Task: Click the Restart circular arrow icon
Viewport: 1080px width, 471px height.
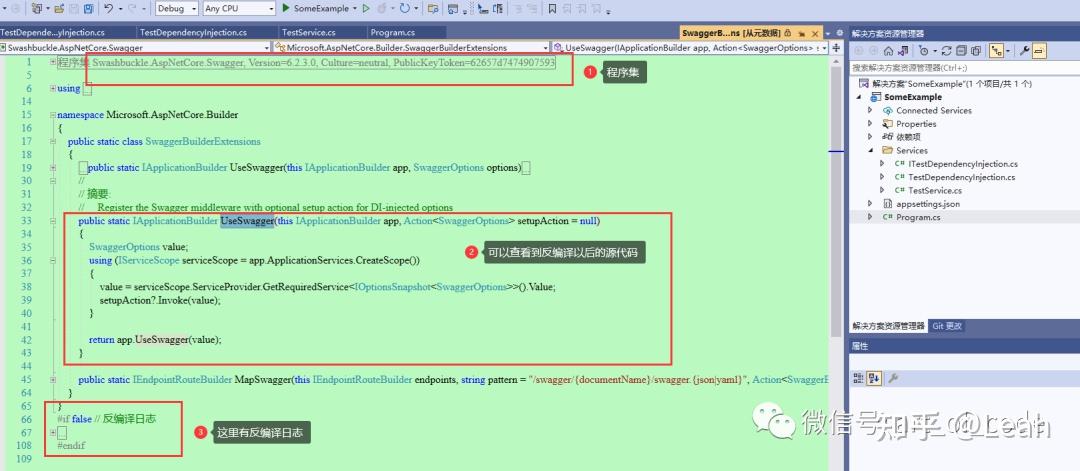Action: pyautogui.click(x=405, y=8)
